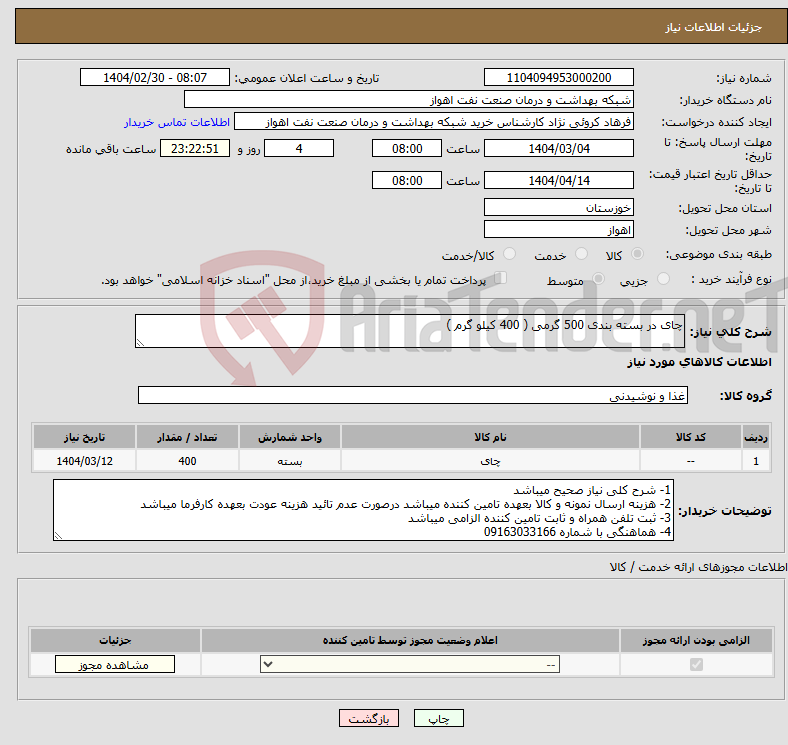
Task: Click the request creator name field
Action: tap(434, 122)
